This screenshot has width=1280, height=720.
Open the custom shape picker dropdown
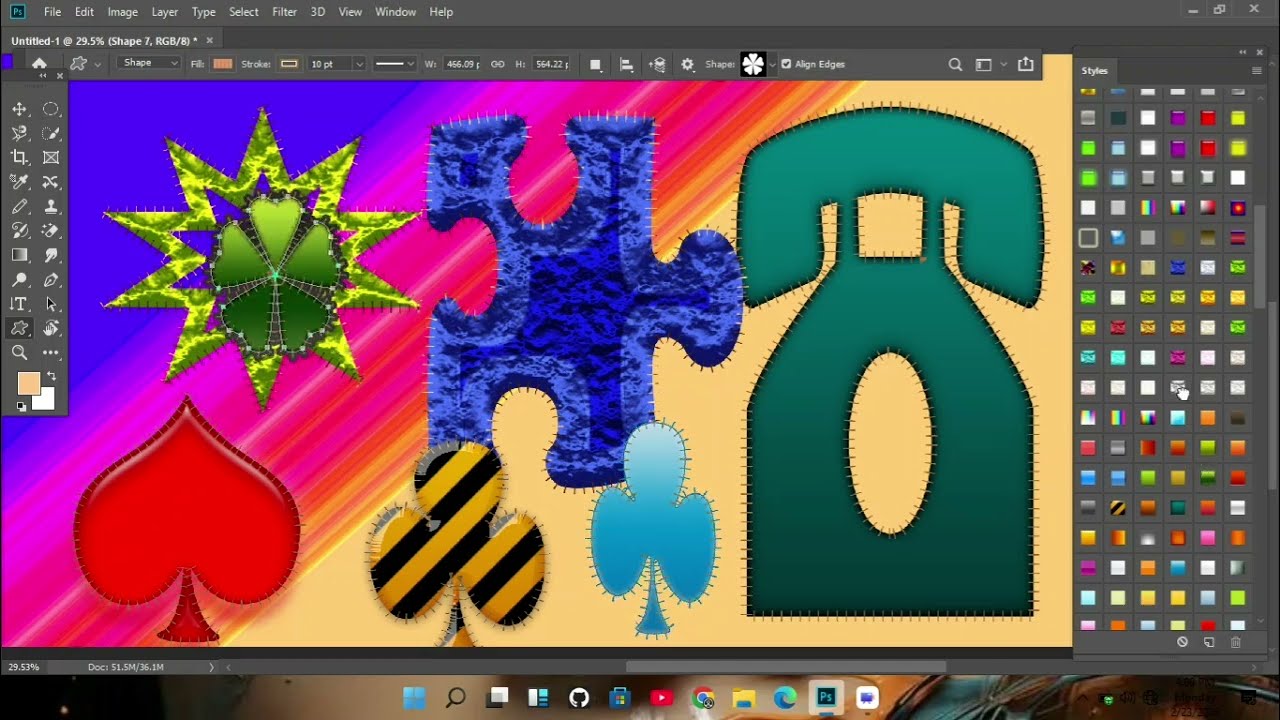click(771, 64)
